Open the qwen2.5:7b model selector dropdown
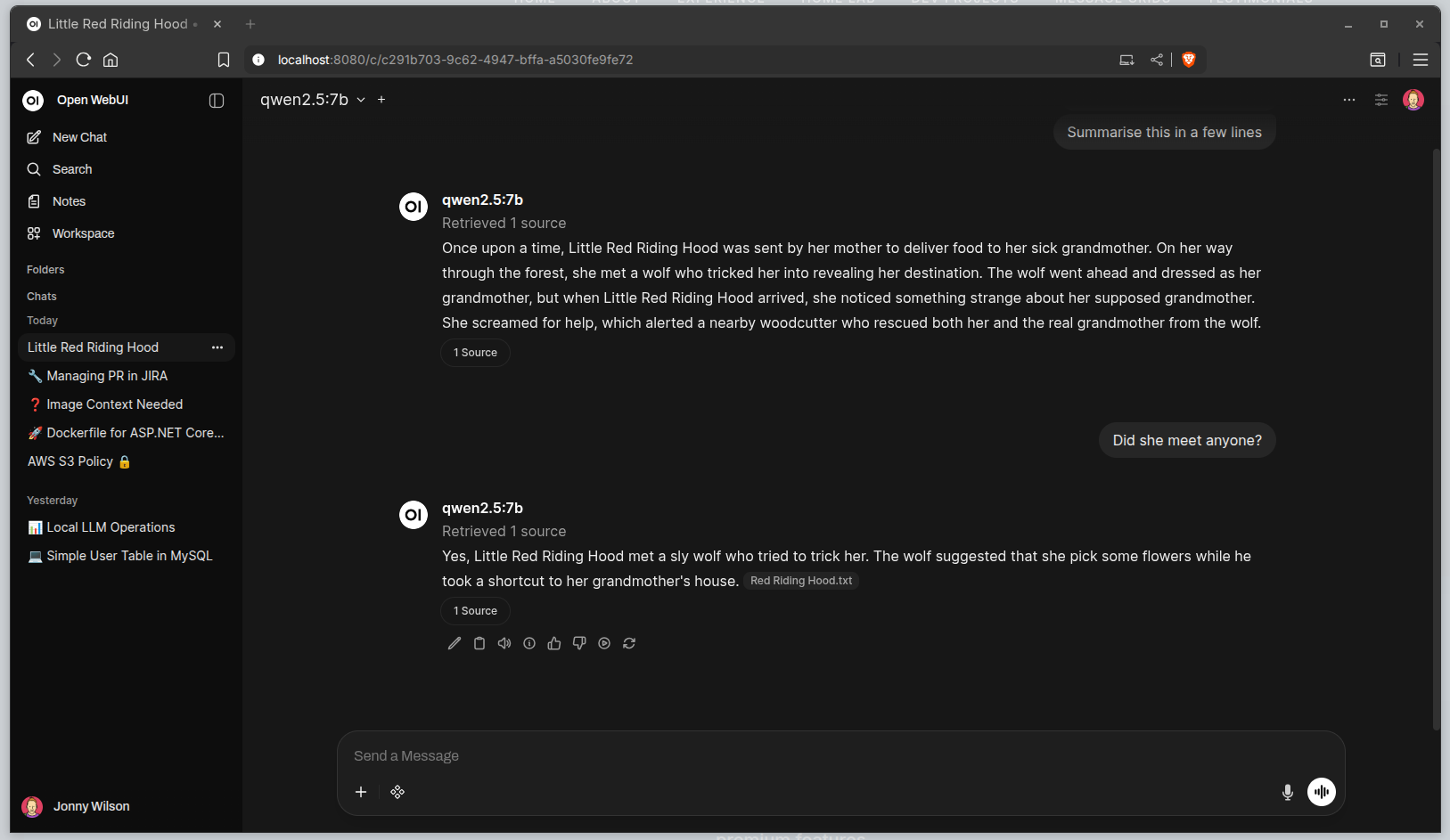 tap(313, 100)
